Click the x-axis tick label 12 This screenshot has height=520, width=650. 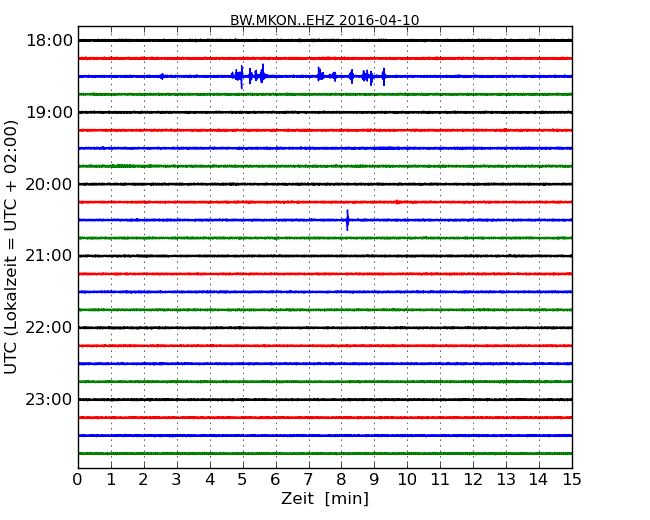[x=473, y=480]
